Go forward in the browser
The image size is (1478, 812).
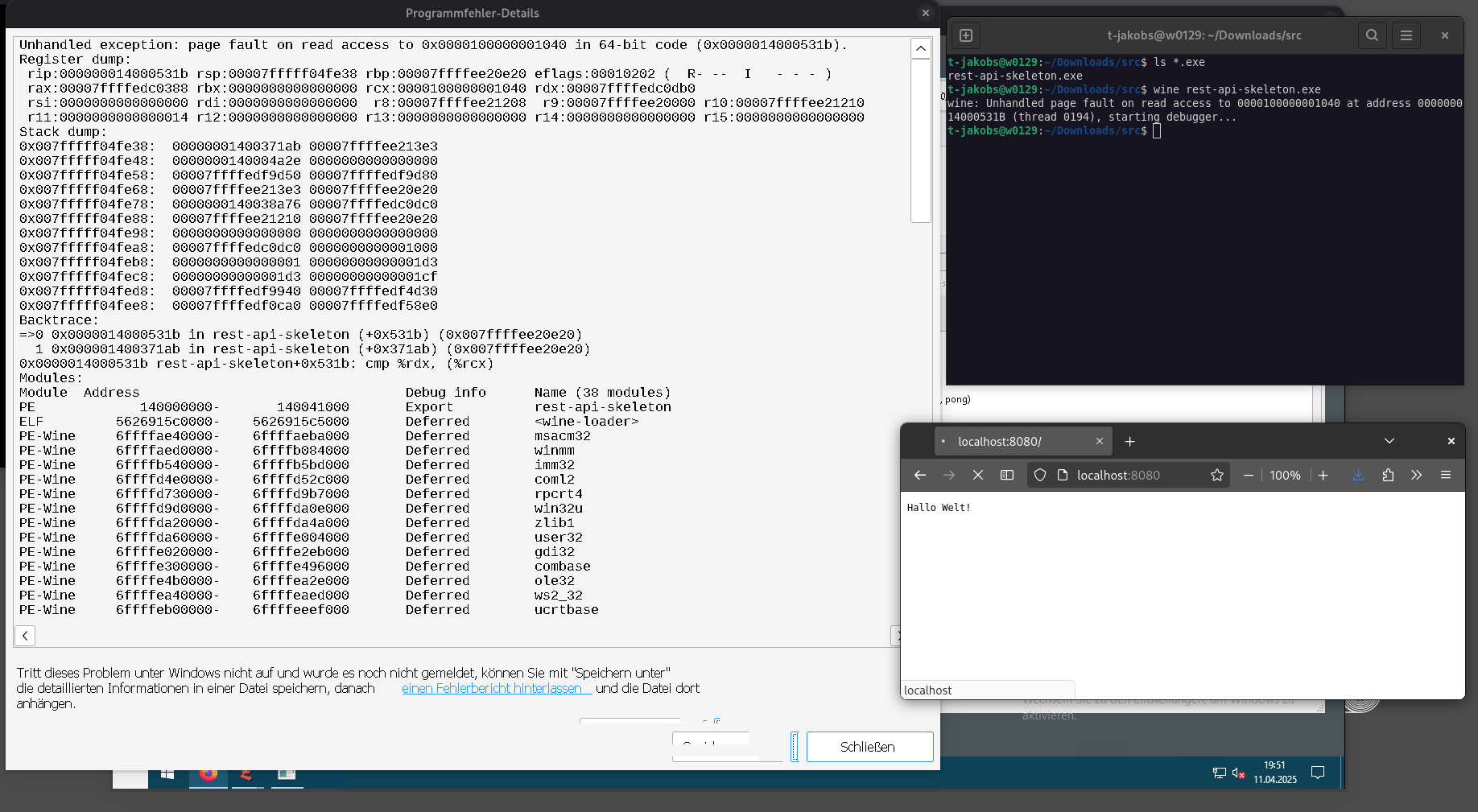pos(949,476)
